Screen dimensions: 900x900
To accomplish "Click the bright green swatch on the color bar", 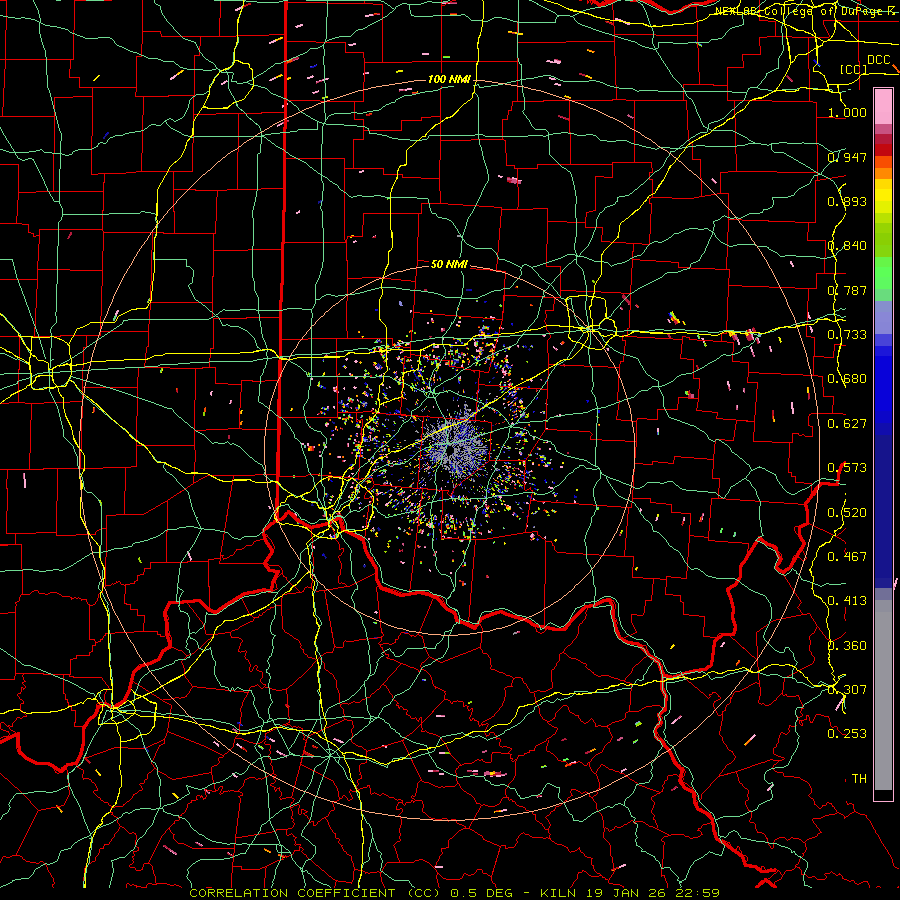I will pyautogui.click(x=883, y=273).
